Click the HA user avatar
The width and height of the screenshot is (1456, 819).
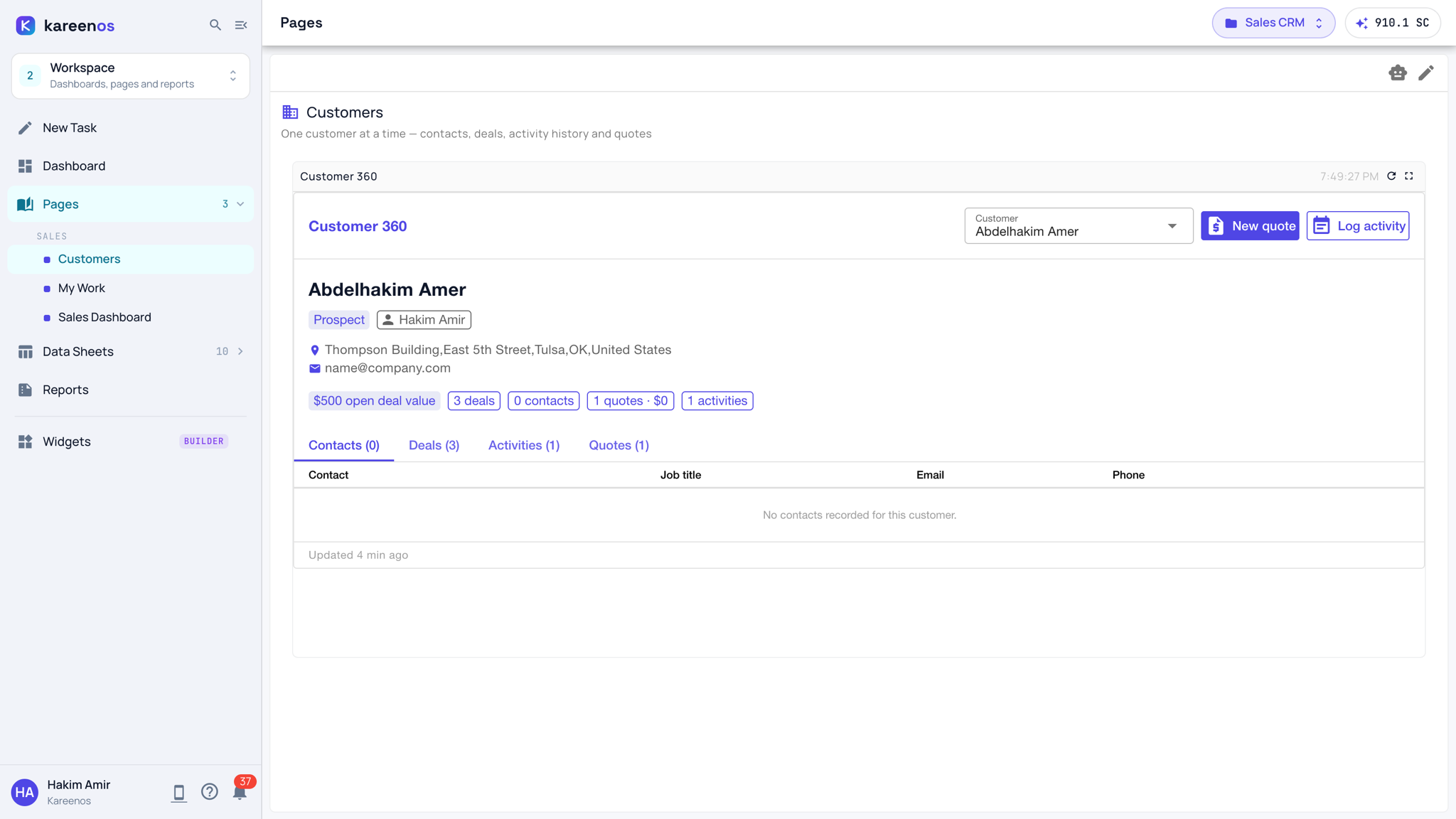pyautogui.click(x=25, y=792)
